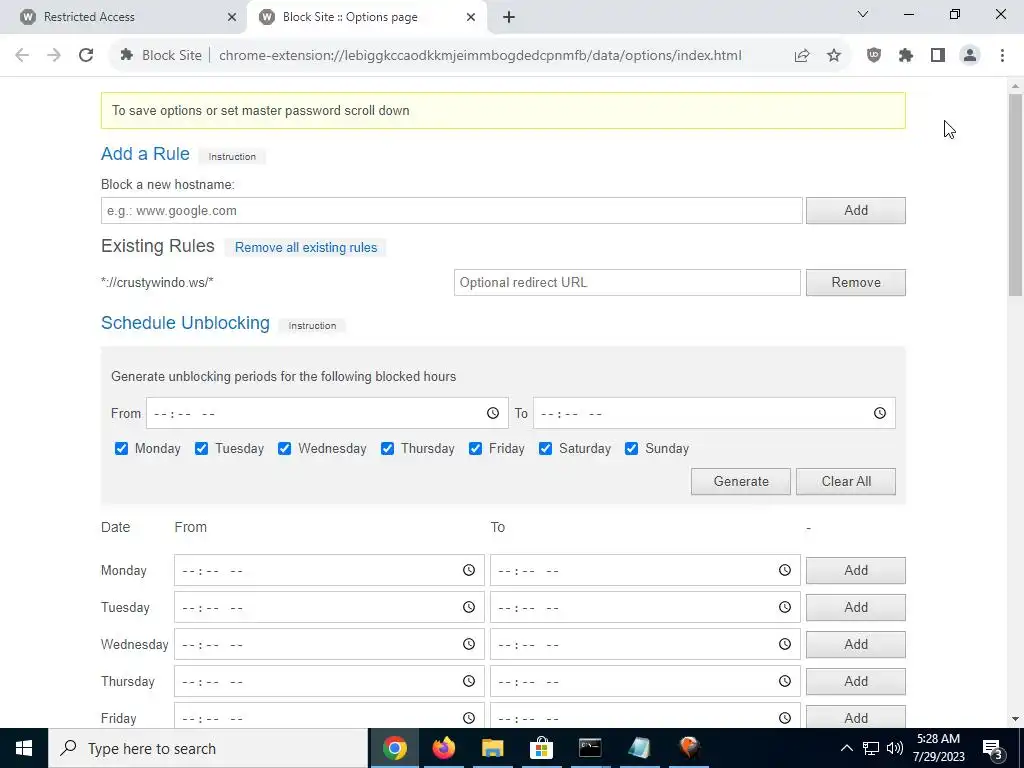This screenshot has width=1024, height=768.
Task: Close the Block Site Options page tab
Action: [x=471, y=17]
